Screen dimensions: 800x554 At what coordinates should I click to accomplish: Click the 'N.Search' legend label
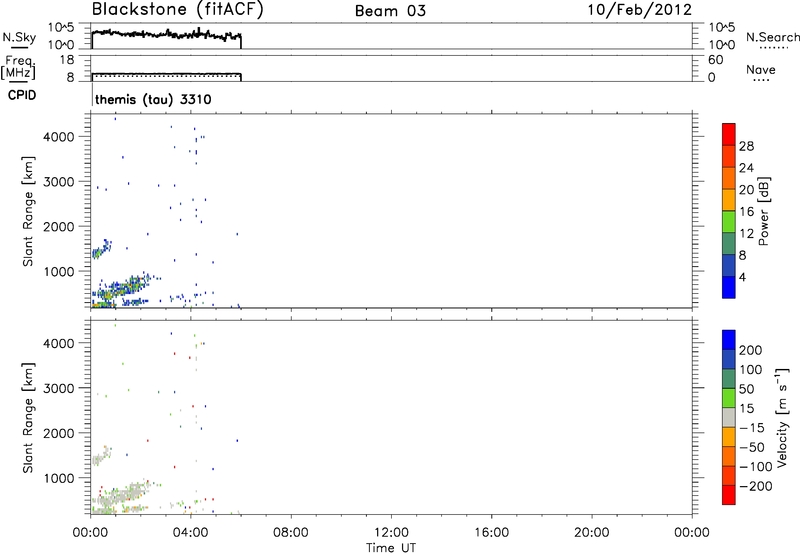click(x=772, y=37)
